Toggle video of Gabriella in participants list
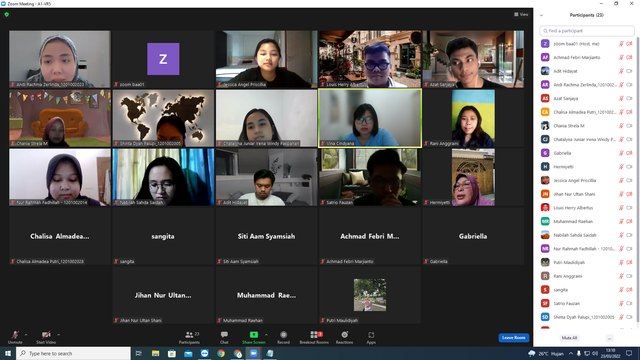Viewport: 640px width, 360px height. pos(629,153)
